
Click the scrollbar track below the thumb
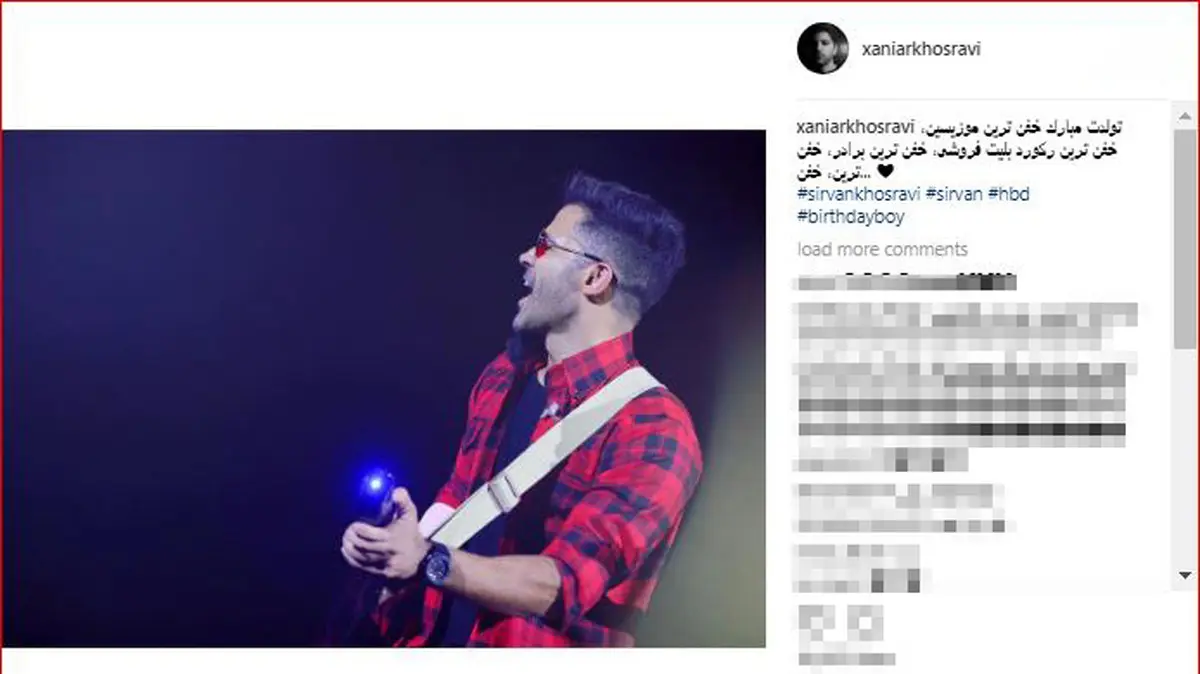tap(1184, 458)
